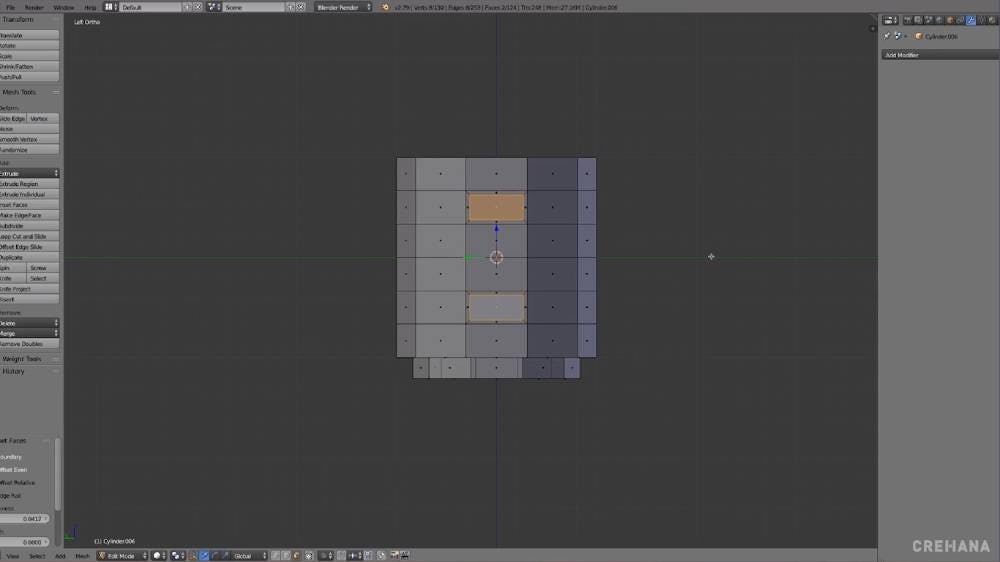Open the Object properties tab icon

(x=950, y=20)
